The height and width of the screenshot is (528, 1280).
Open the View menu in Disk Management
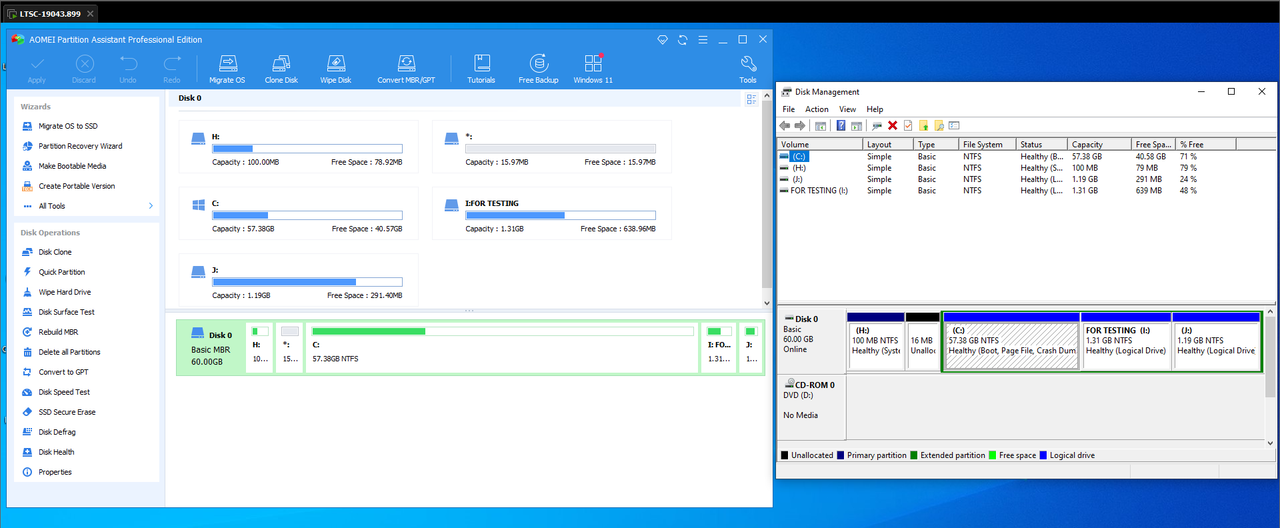(x=848, y=109)
